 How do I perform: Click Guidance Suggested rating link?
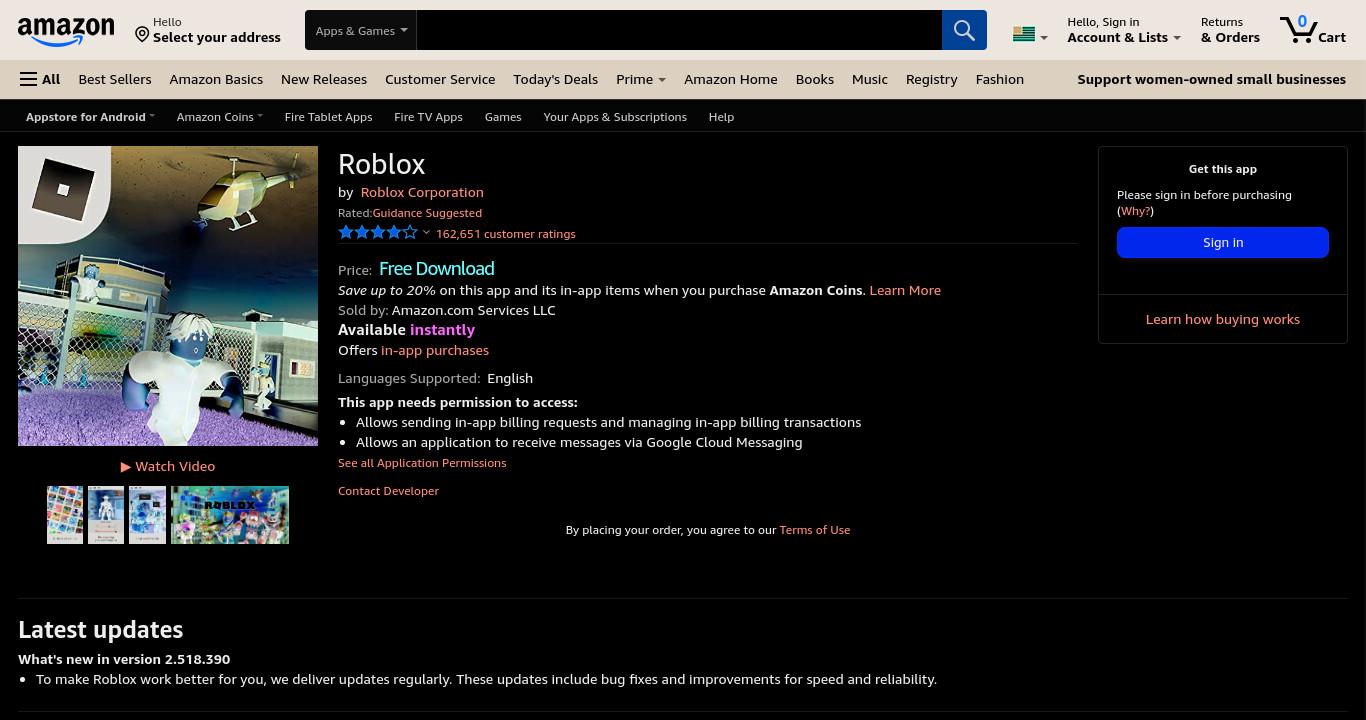(427, 213)
